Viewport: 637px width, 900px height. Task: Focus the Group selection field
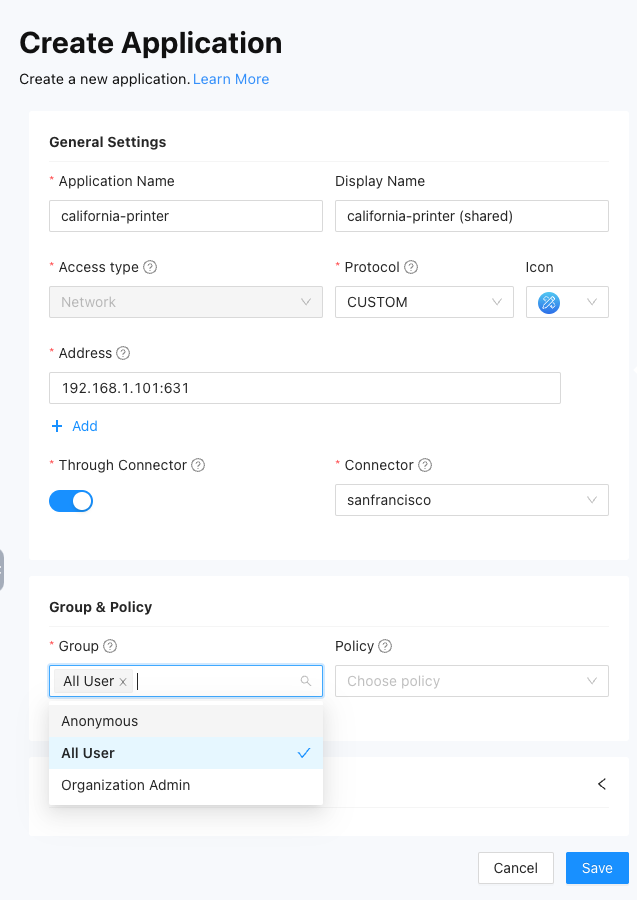click(x=186, y=681)
